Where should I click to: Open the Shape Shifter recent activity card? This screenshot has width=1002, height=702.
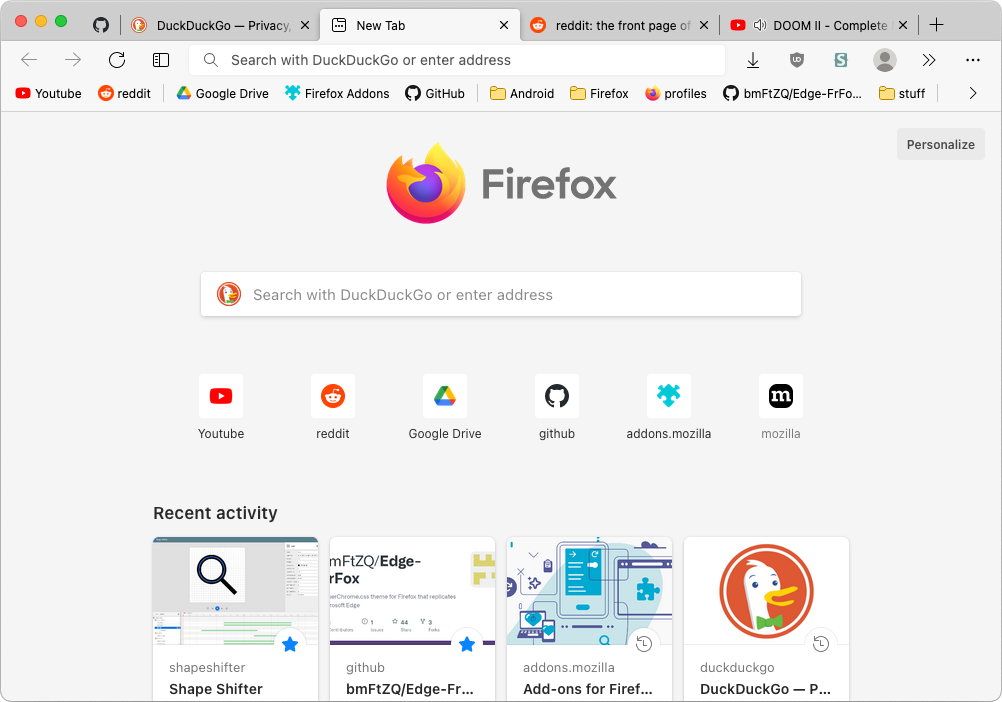click(235, 618)
